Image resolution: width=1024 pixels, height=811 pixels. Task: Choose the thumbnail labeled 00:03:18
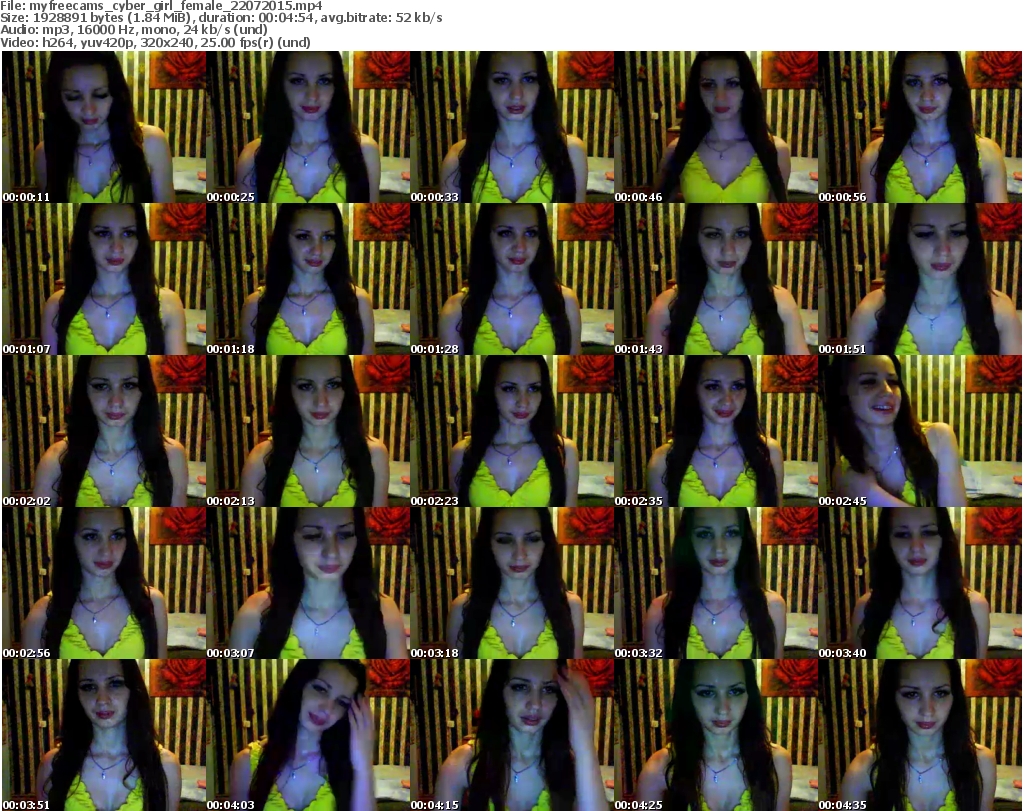point(512,583)
